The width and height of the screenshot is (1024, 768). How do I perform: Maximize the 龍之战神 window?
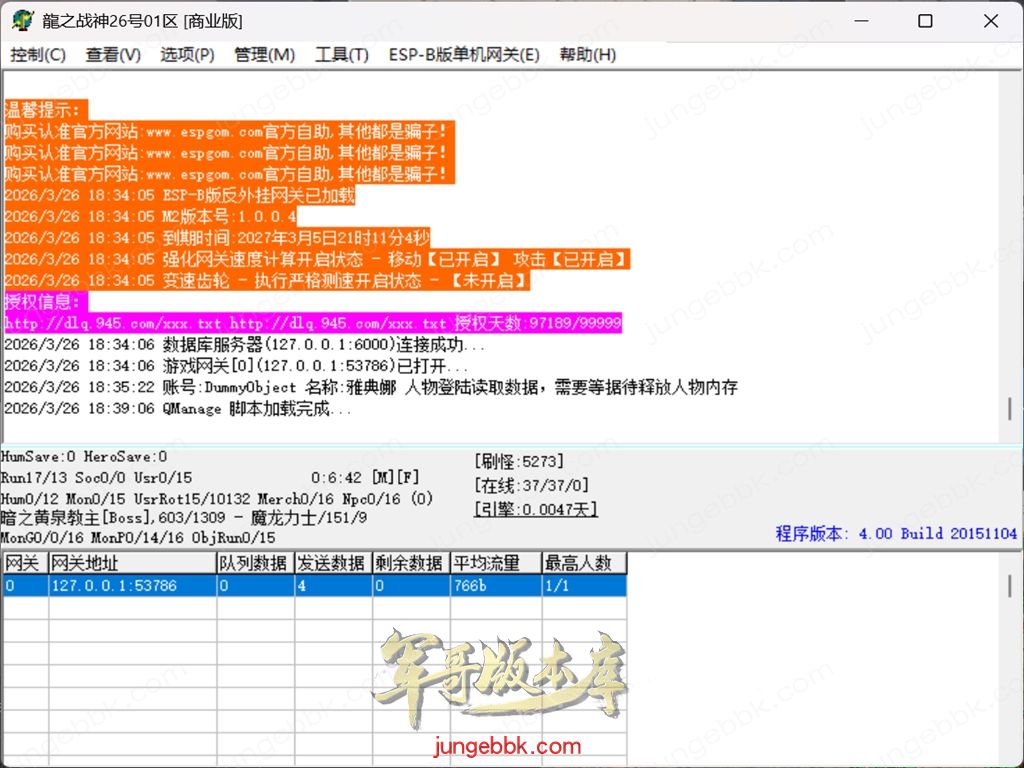click(925, 21)
